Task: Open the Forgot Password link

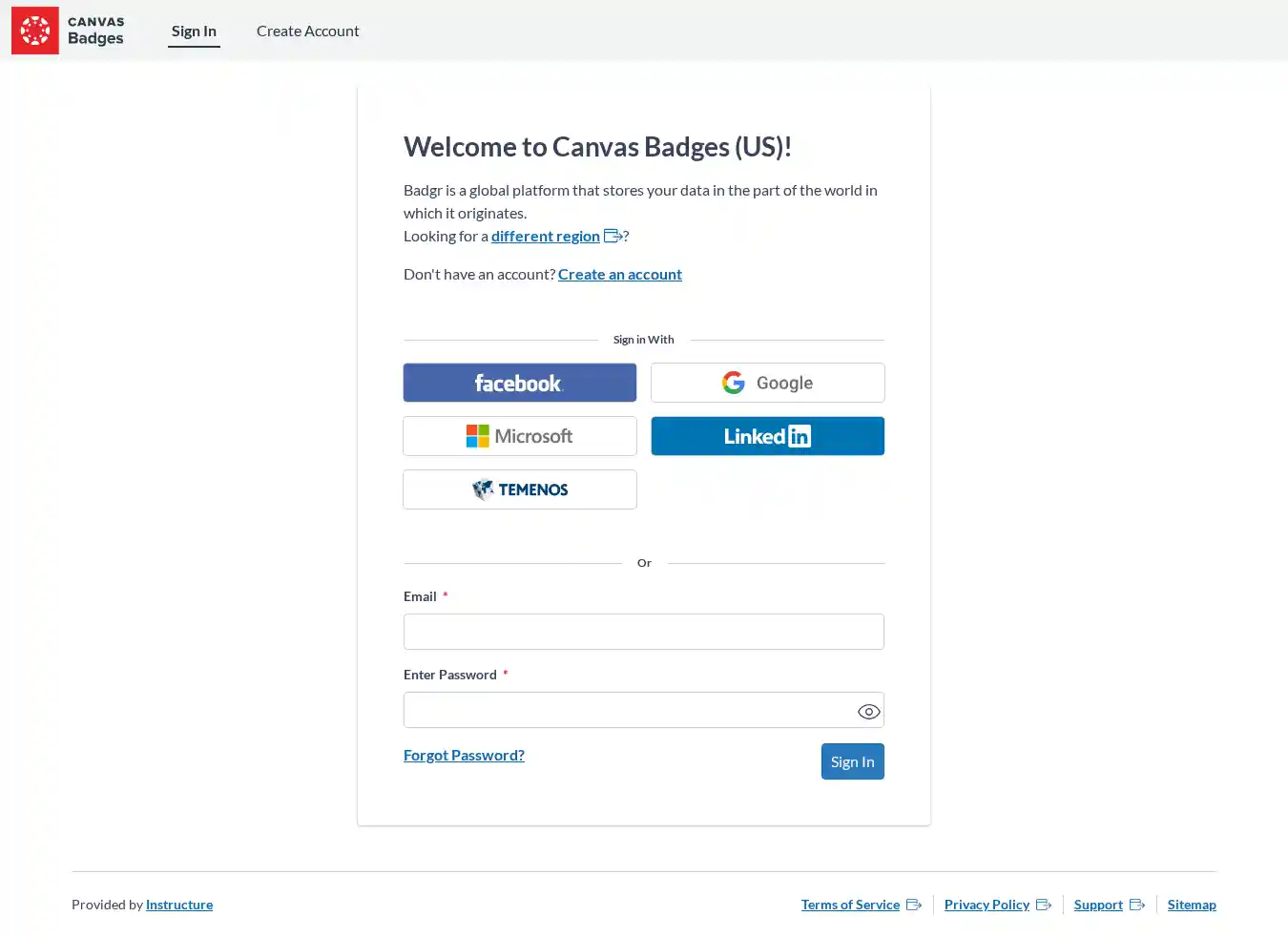Action: click(464, 755)
